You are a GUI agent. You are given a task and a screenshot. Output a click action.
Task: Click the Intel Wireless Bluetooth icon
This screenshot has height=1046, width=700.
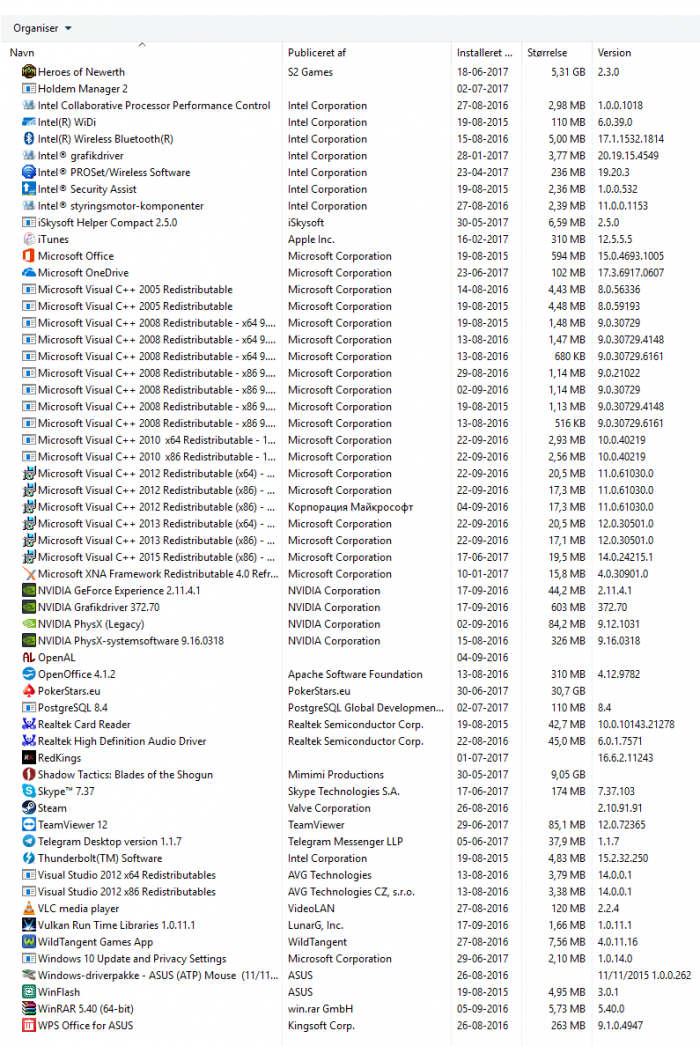tap(29, 139)
